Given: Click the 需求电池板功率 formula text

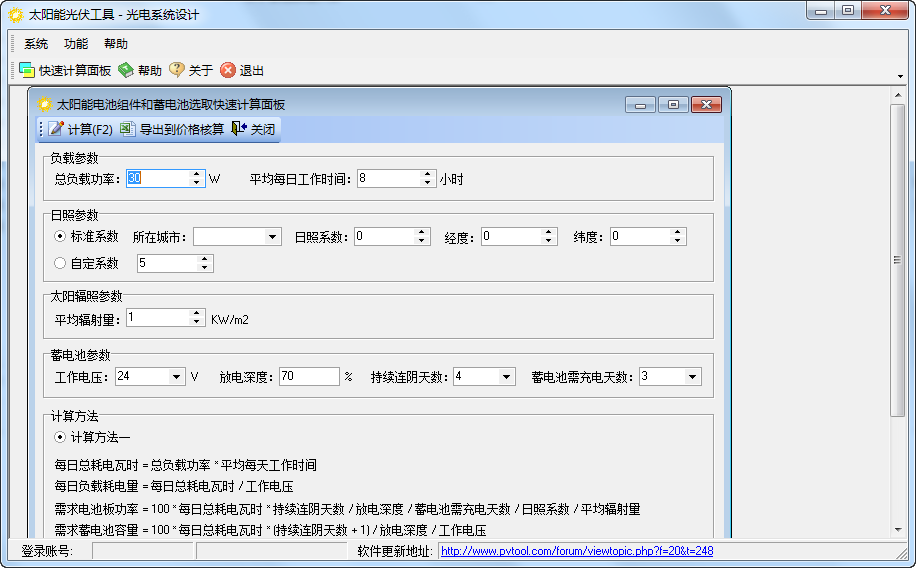Looking at the screenshot, I should 347,509.
